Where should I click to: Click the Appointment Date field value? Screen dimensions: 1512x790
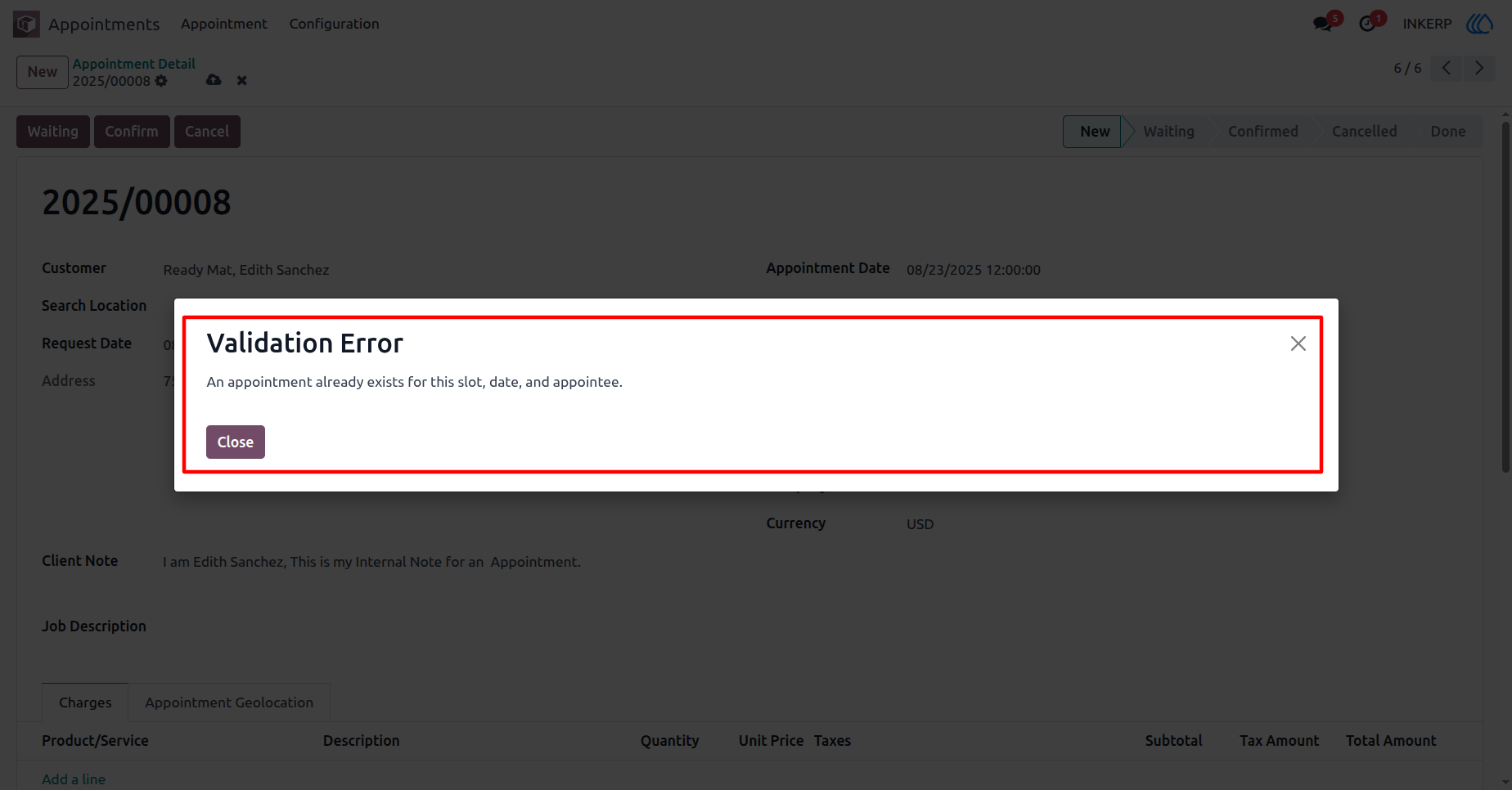pyautogui.click(x=974, y=270)
